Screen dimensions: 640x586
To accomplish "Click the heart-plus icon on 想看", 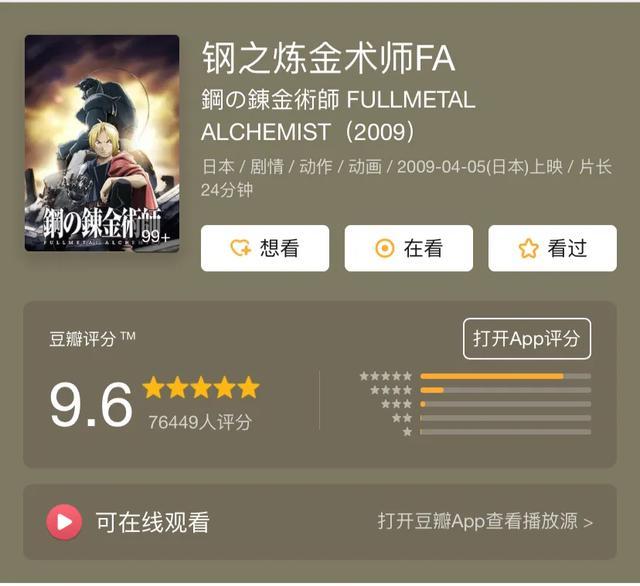I will (240, 248).
